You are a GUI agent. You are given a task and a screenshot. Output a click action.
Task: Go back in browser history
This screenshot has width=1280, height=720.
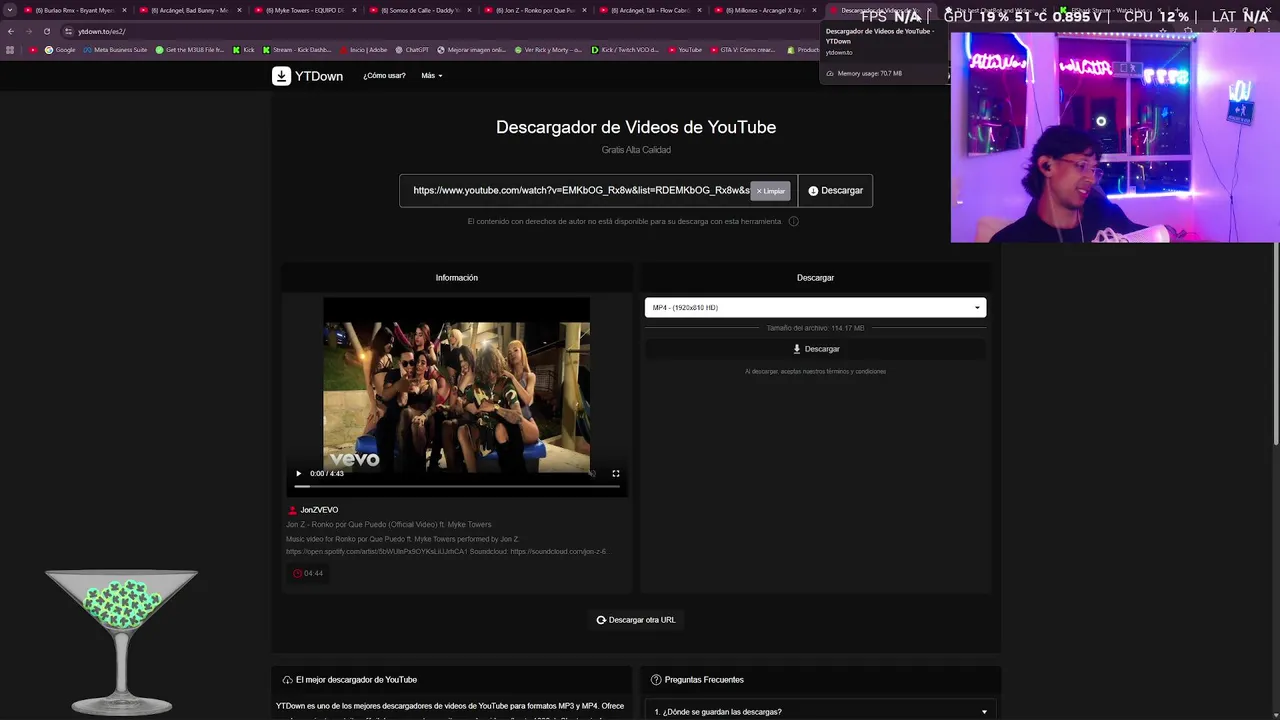(x=11, y=31)
